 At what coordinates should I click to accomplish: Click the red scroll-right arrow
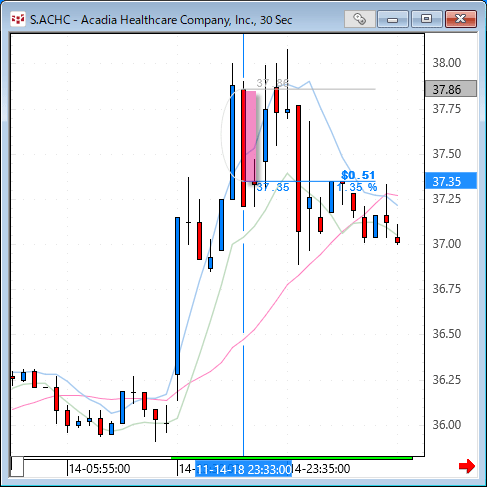(467, 466)
